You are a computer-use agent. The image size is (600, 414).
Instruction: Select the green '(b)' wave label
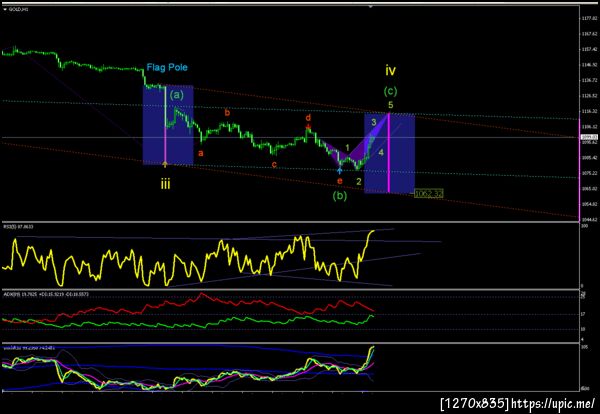[340, 196]
